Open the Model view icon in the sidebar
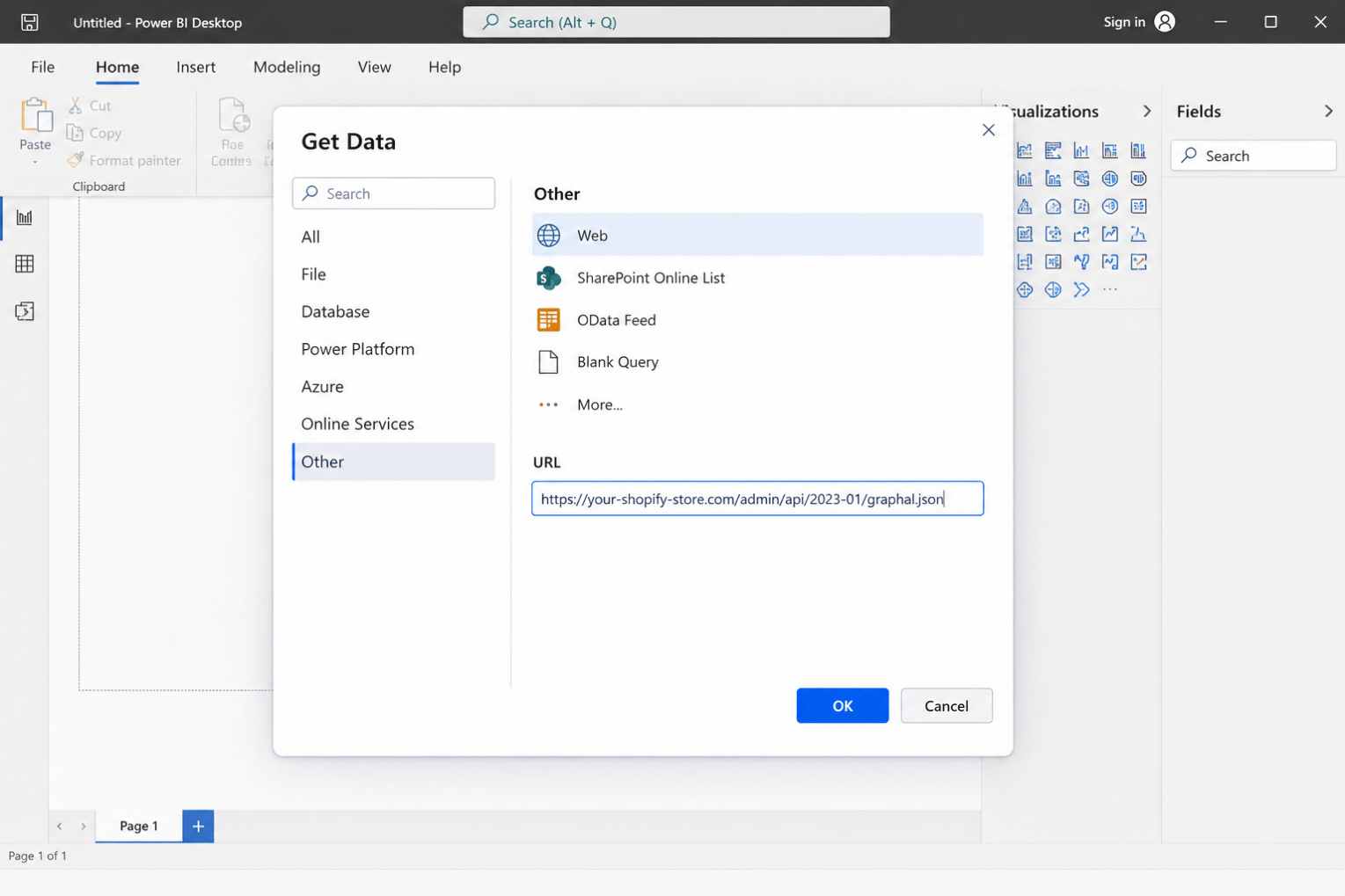Viewport: 1345px width, 896px height. coord(25,311)
